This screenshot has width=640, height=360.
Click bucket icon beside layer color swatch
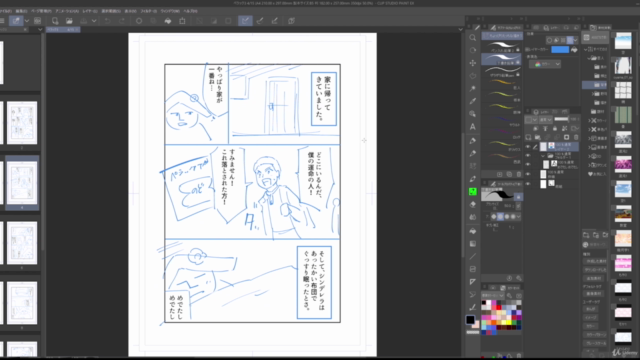(574, 49)
